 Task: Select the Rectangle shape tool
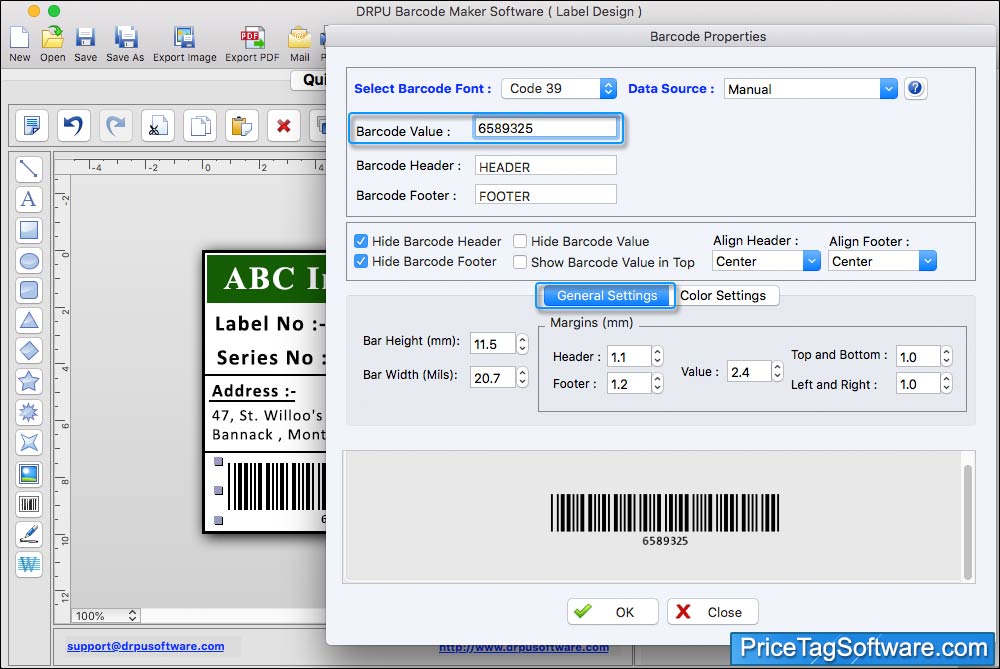[x=29, y=230]
